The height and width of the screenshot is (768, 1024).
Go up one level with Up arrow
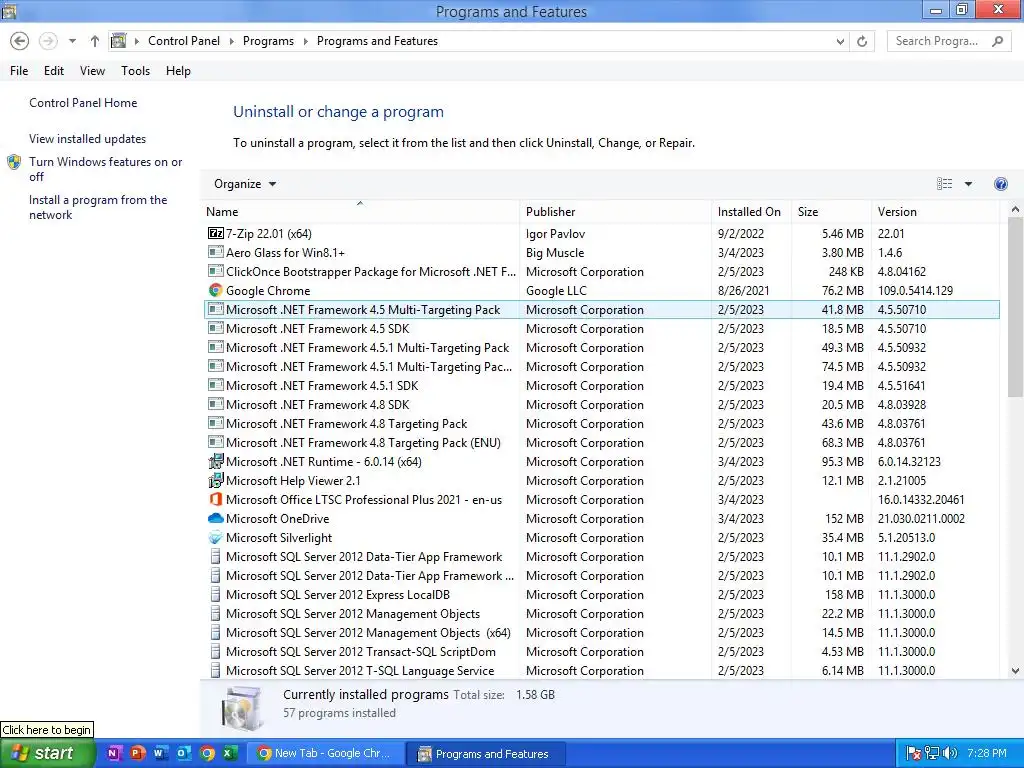click(x=95, y=41)
